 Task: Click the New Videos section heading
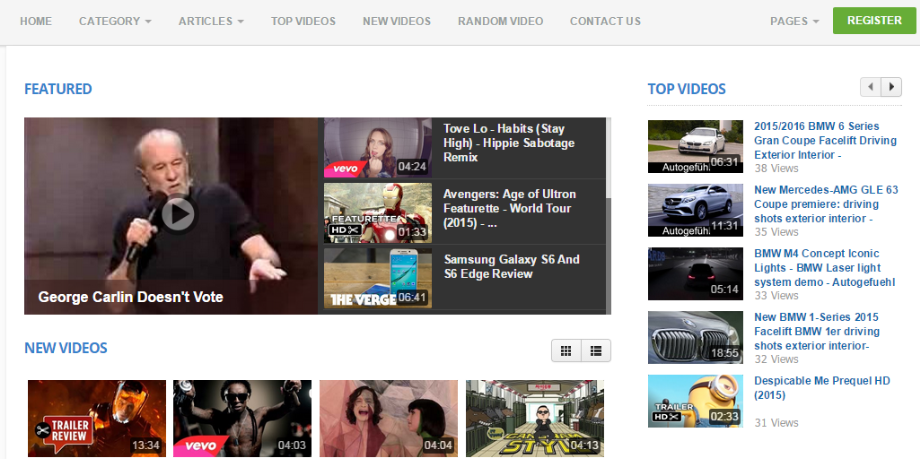(66, 348)
